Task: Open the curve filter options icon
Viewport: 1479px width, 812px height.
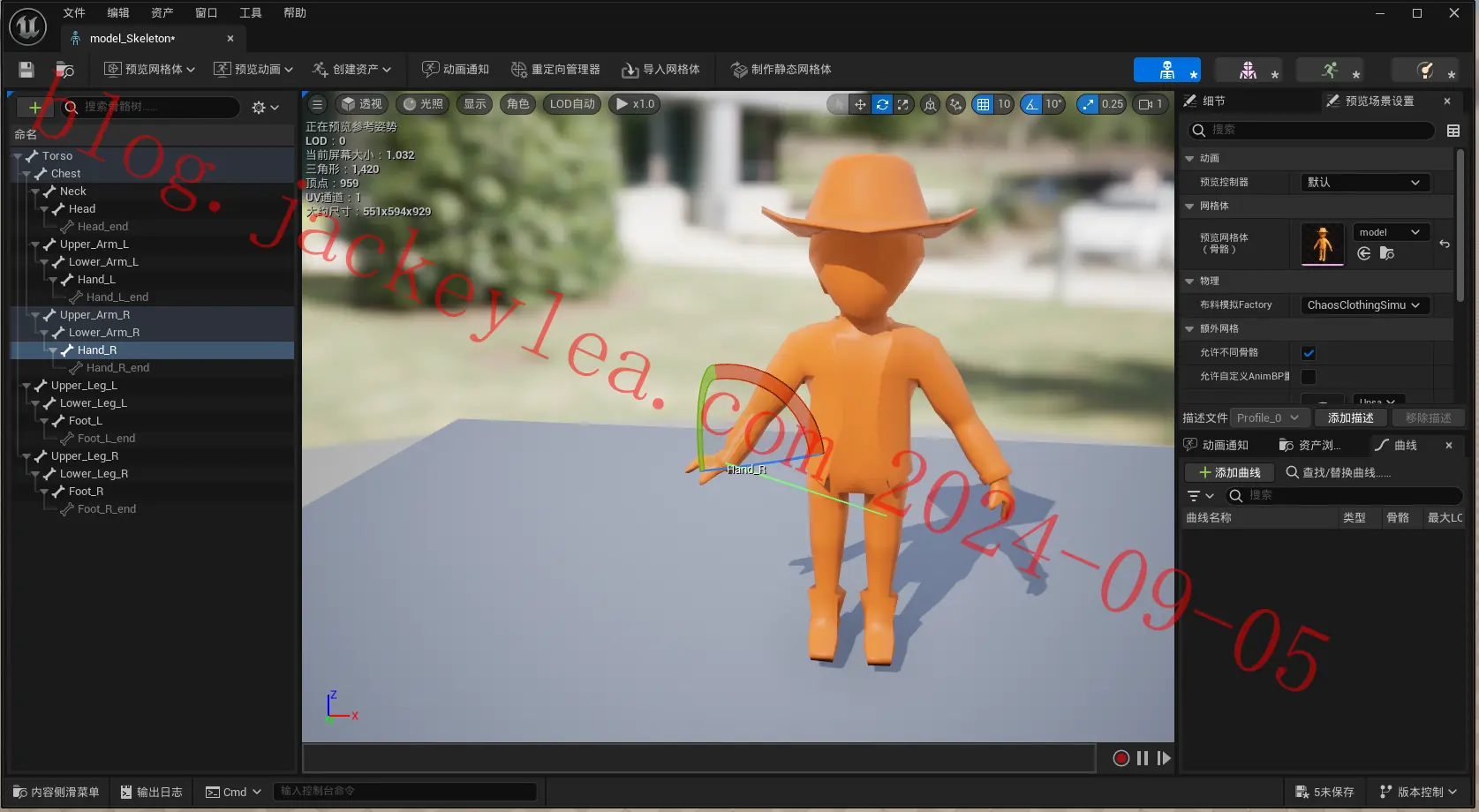Action: pyautogui.click(x=1200, y=496)
